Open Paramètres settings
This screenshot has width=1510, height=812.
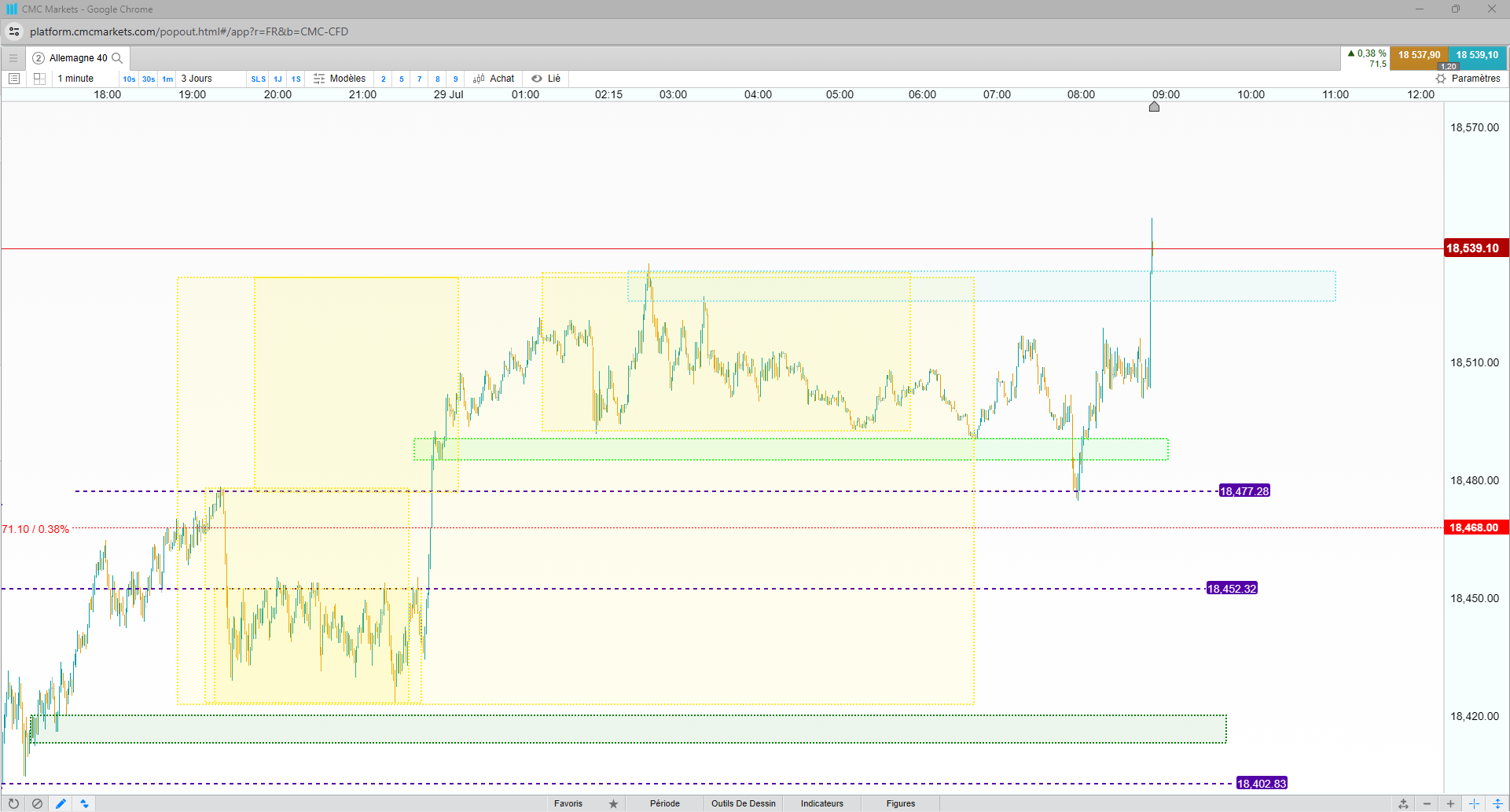[x=1468, y=79]
